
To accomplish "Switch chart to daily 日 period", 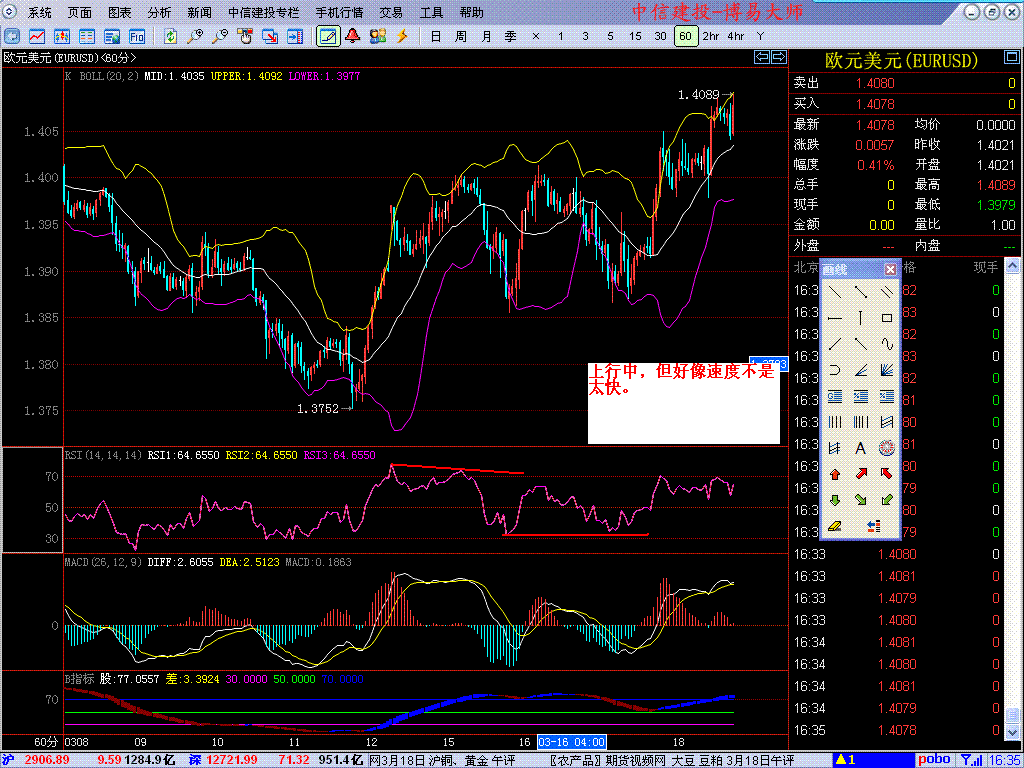I will point(435,36).
